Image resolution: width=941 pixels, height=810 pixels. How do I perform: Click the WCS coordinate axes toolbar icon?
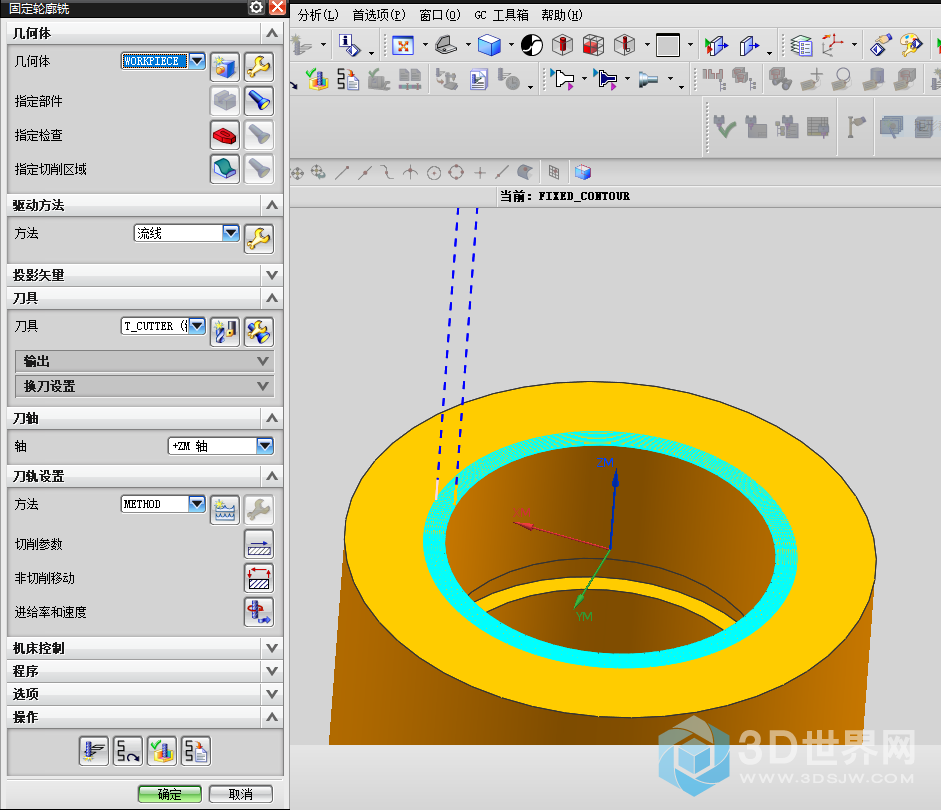pyautogui.click(x=833, y=45)
